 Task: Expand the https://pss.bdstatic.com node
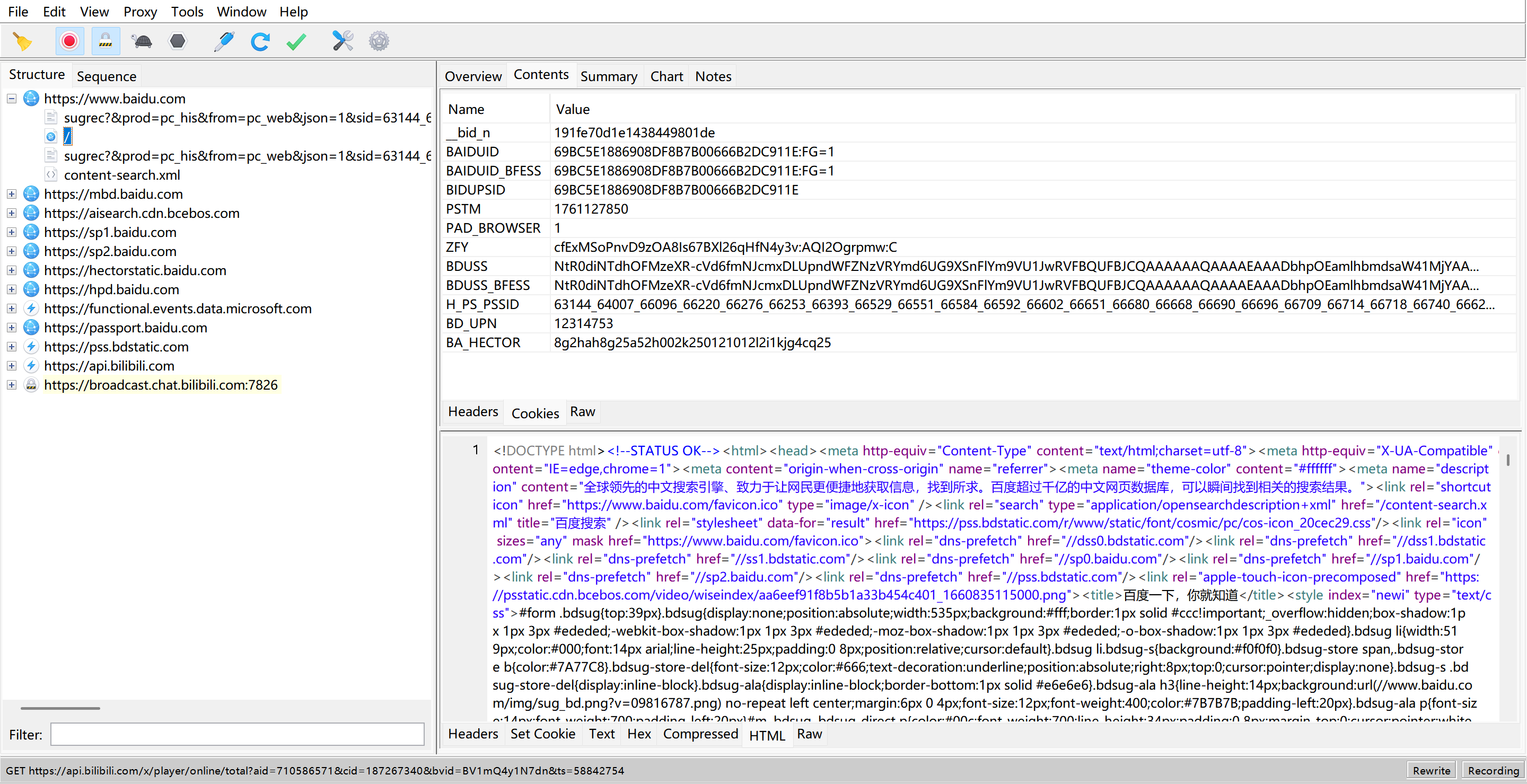coord(11,347)
